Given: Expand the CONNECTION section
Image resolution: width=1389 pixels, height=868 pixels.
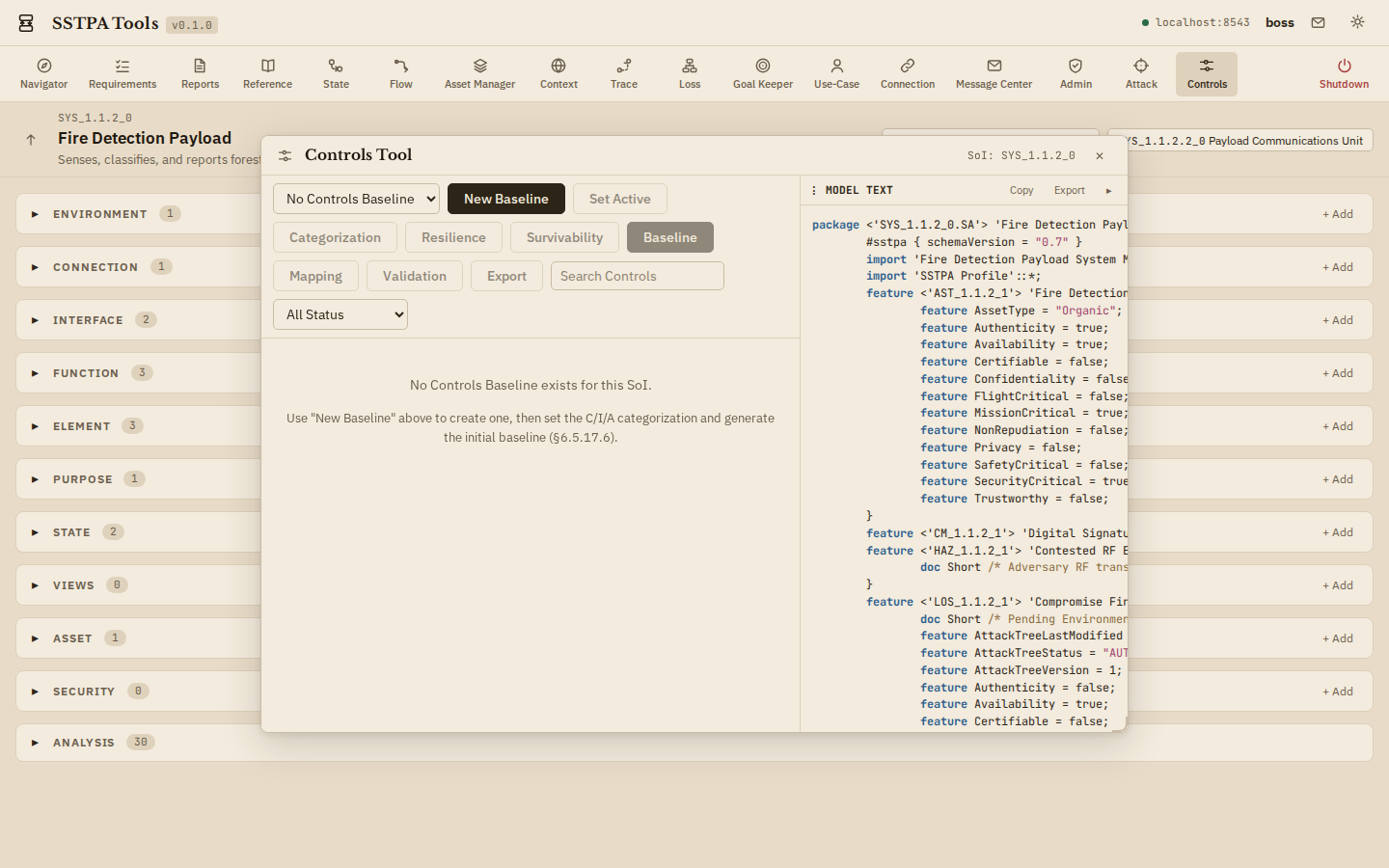Looking at the screenshot, I should [35, 267].
